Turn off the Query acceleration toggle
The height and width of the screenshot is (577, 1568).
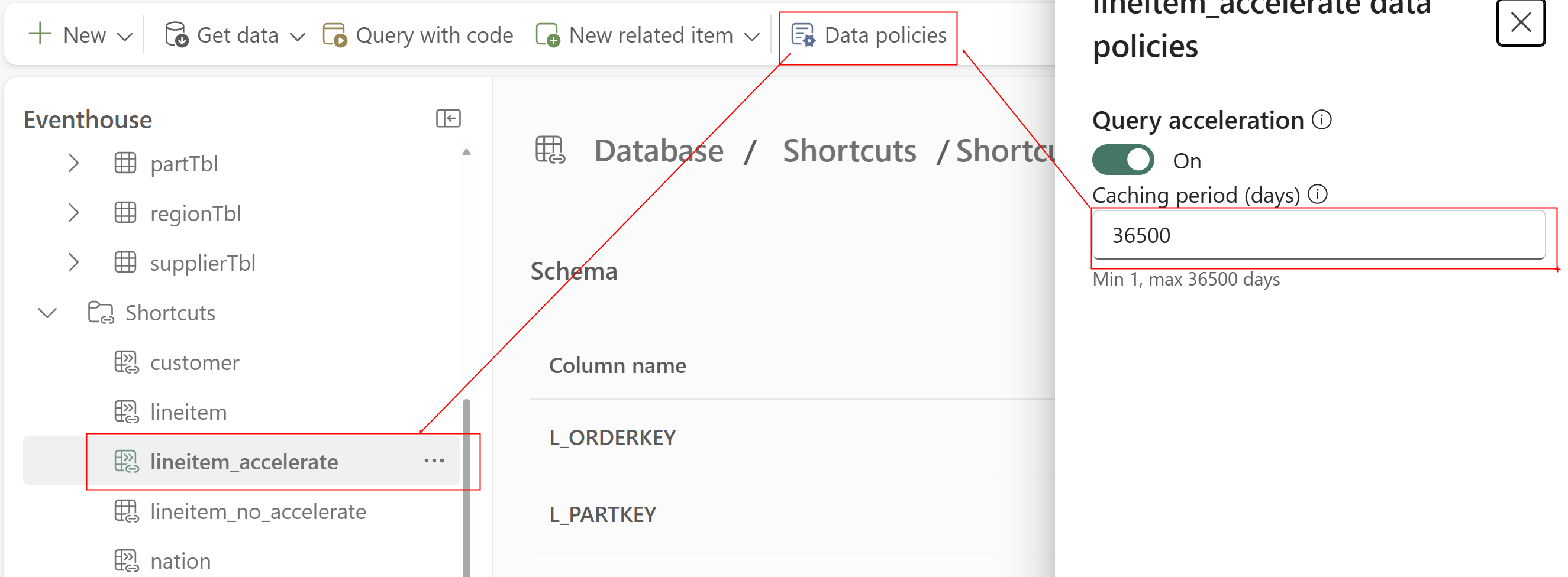click(x=1123, y=160)
